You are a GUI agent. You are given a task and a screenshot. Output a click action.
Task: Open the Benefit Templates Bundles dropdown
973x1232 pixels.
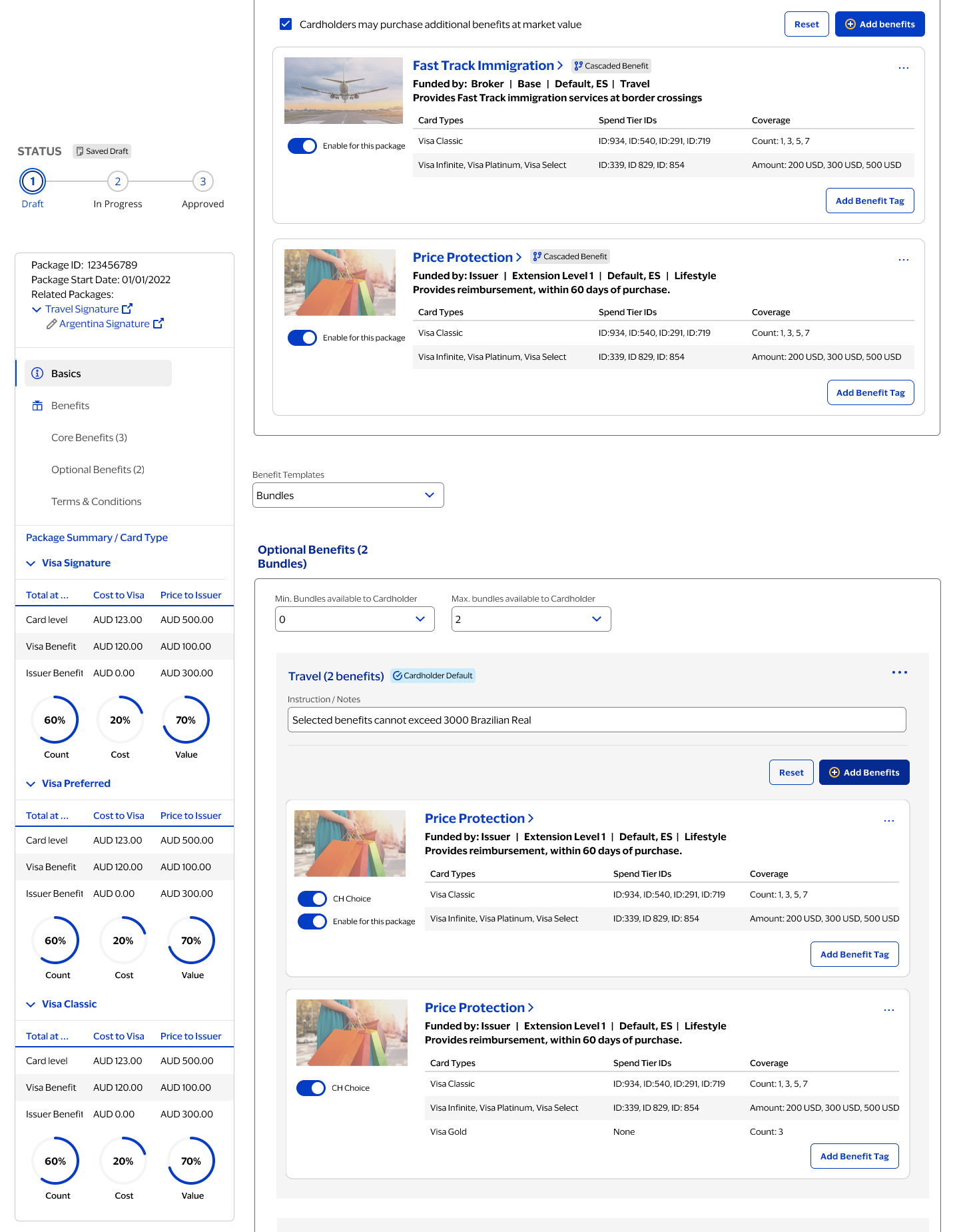coord(348,495)
